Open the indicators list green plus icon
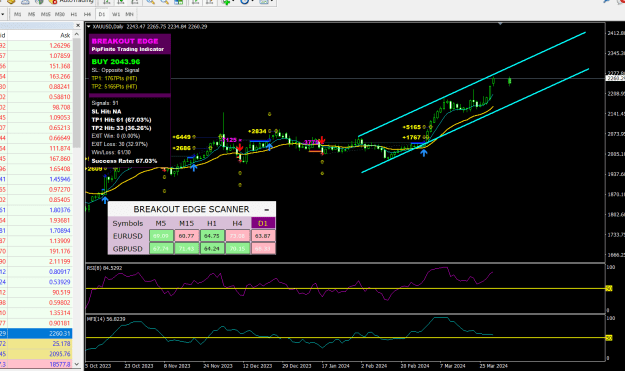 (227, 2)
